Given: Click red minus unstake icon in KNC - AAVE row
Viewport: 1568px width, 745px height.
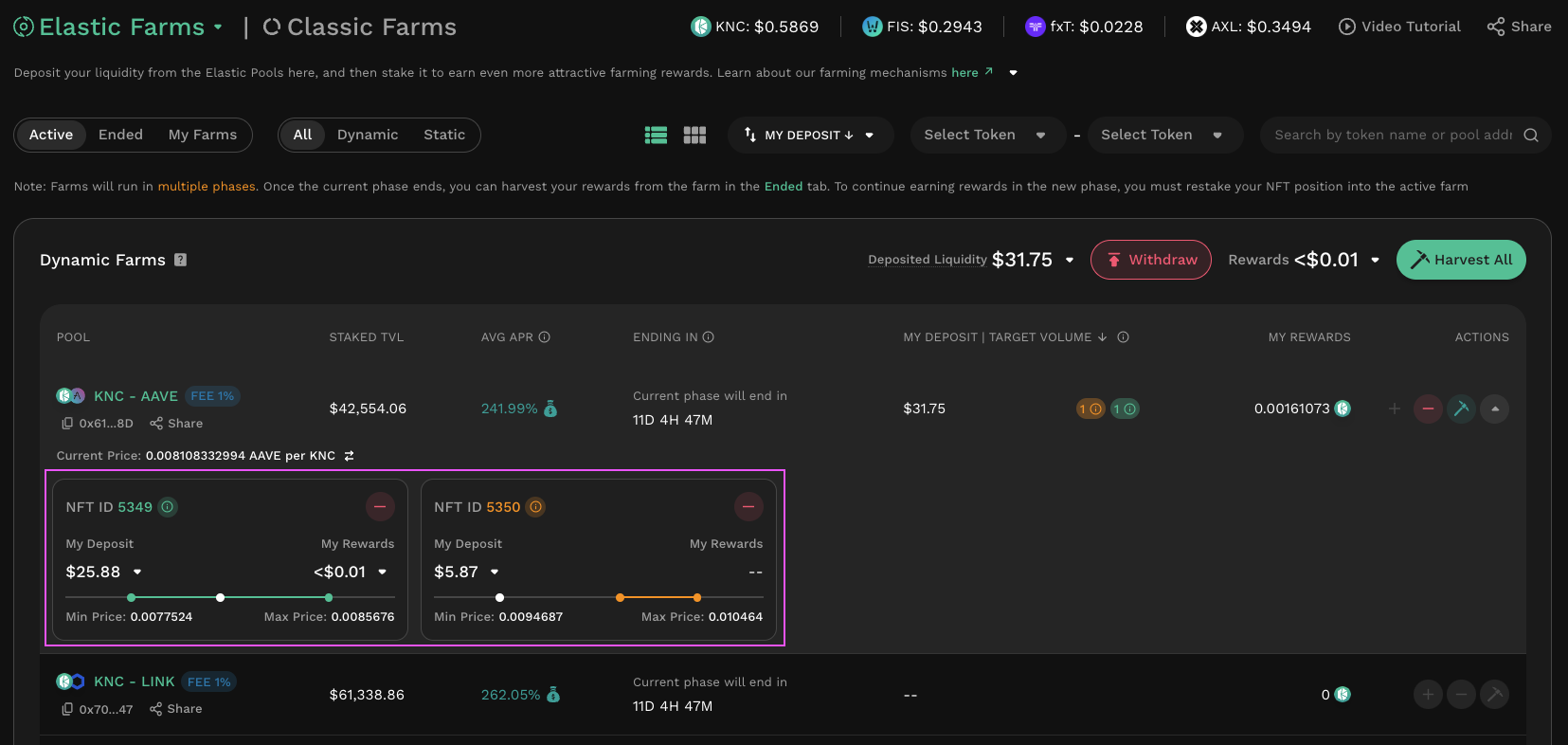Looking at the screenshot, I should (1428, 409).
